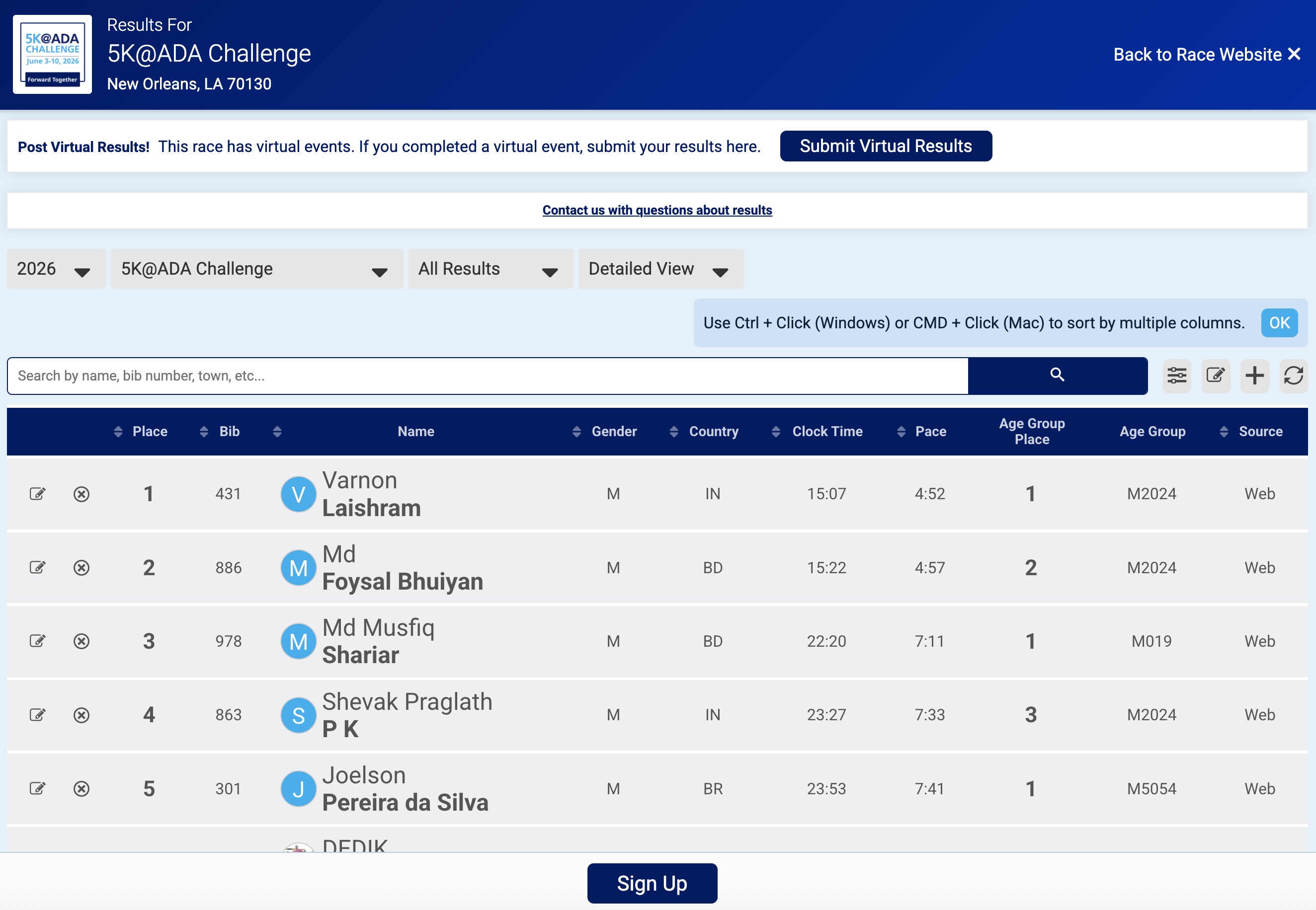Sort results by Clock Time column
This screenshot has width=1316, height=910.
pyautogui.click(x=826, y=432)
